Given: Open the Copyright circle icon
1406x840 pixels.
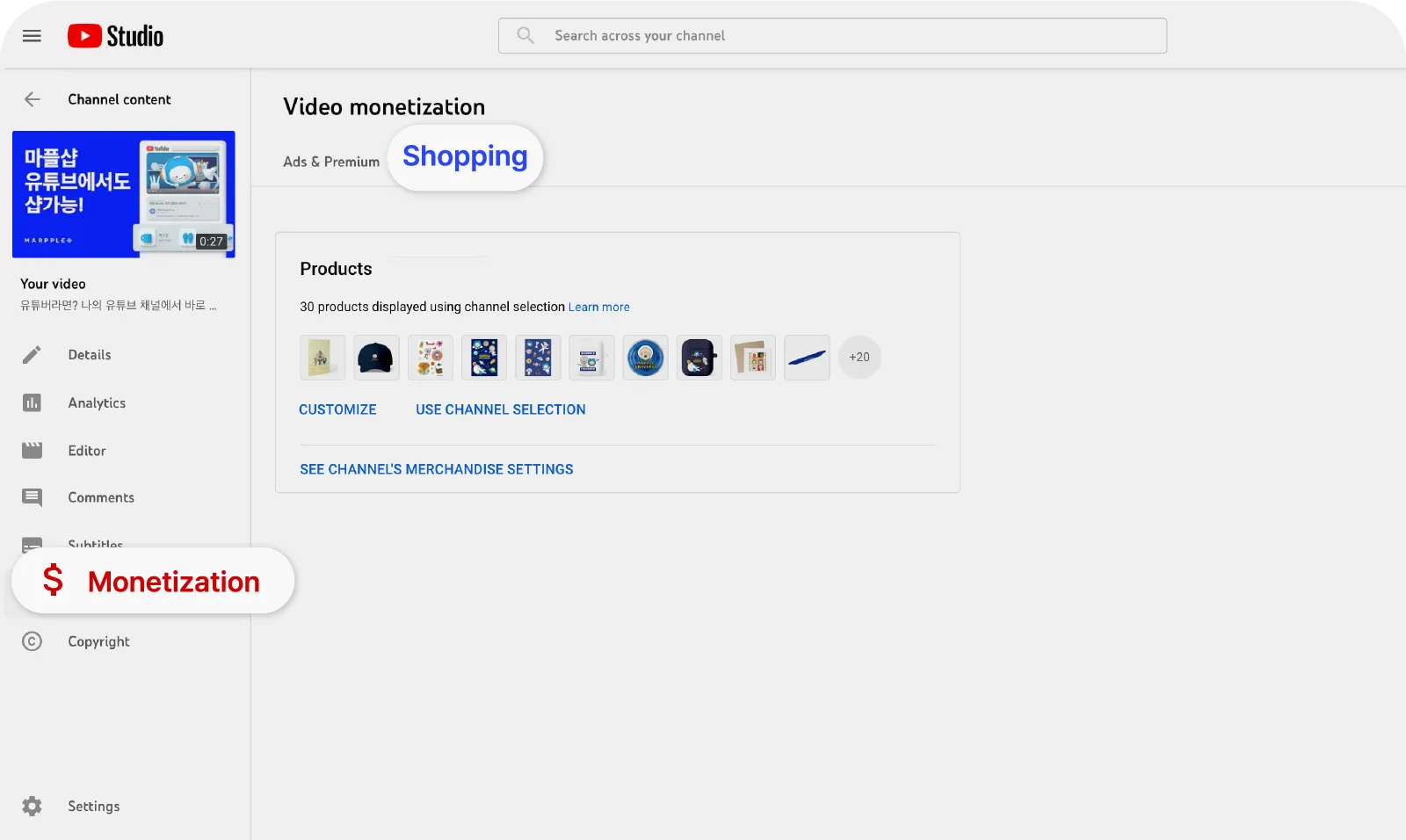Looking at the screenshot, I should [x=32, y=641].
